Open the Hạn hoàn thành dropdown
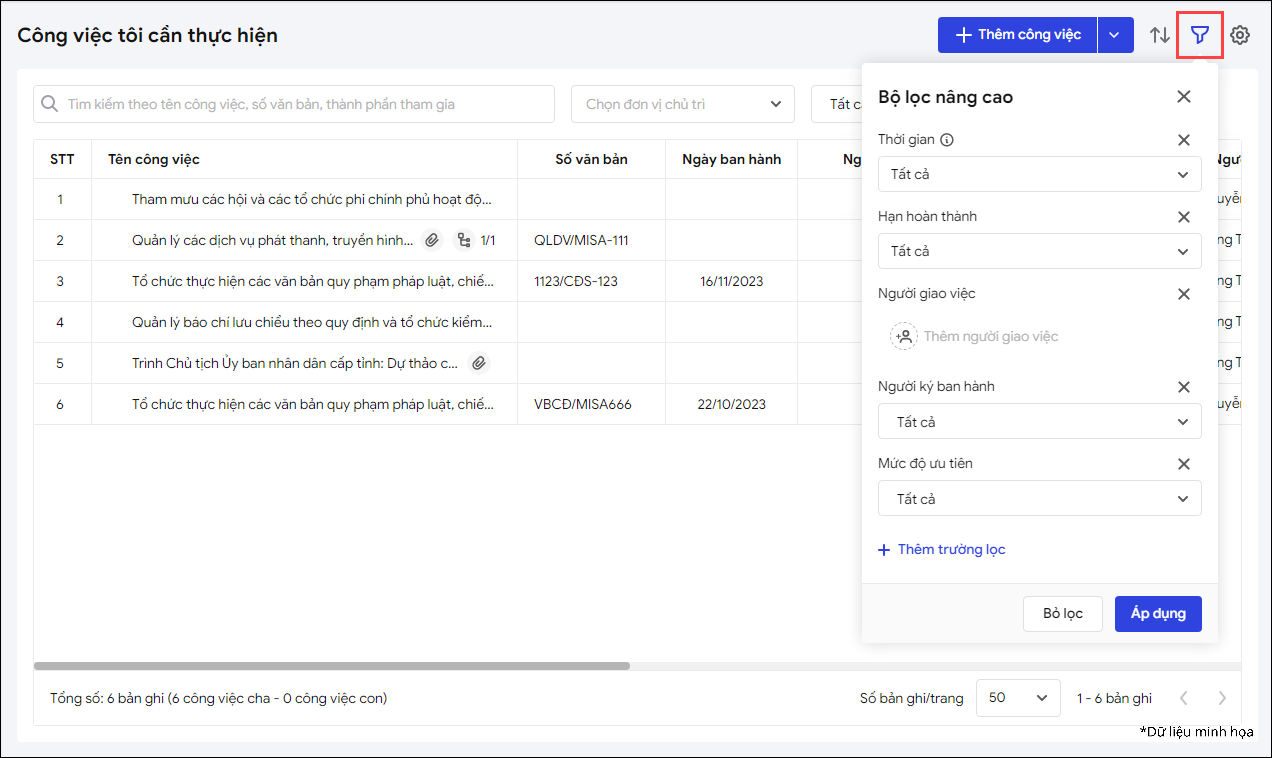Screen dimensions: 1272x758 (1040, 251)
